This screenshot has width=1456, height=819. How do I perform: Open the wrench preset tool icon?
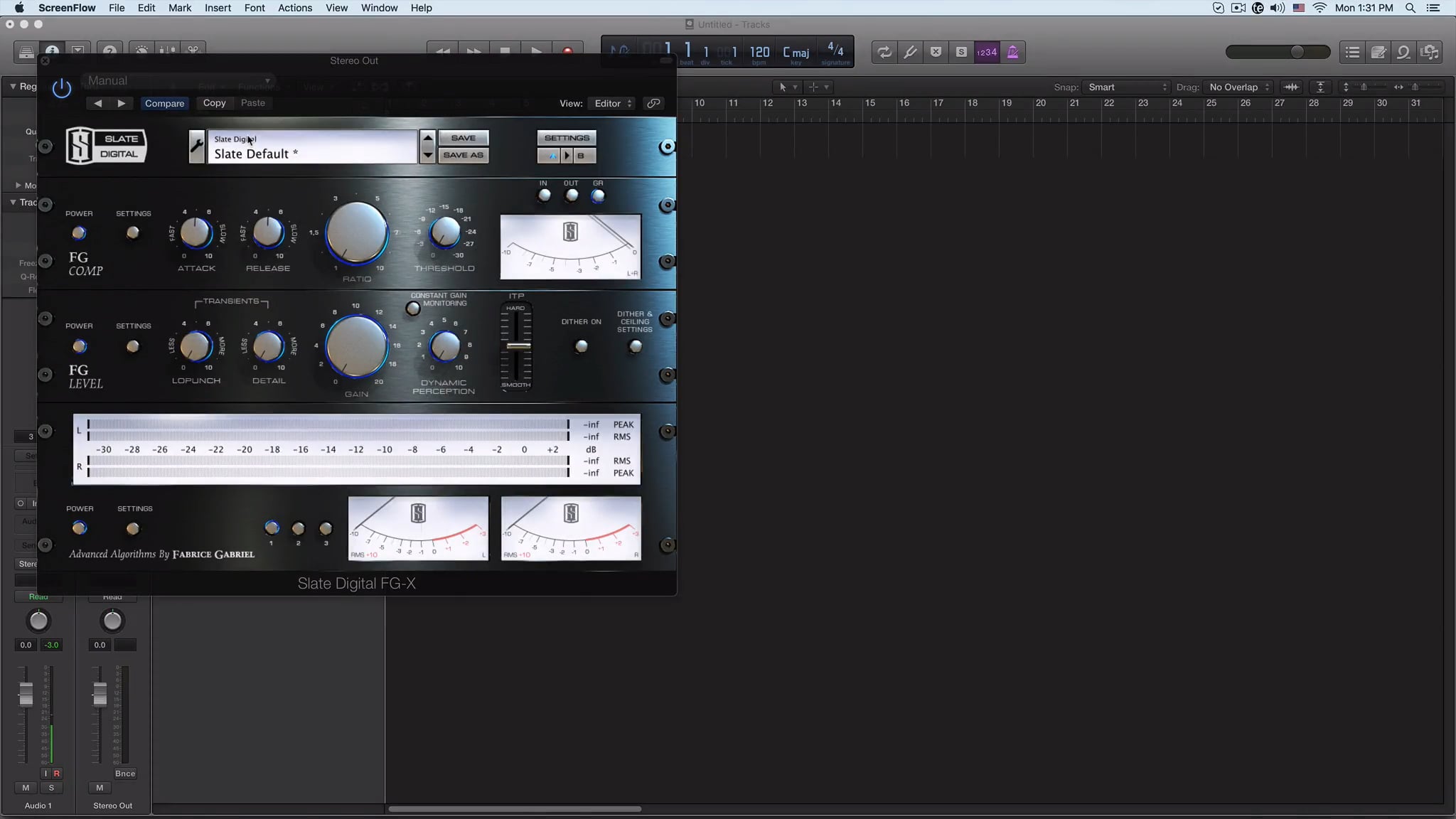click(197, 146)
